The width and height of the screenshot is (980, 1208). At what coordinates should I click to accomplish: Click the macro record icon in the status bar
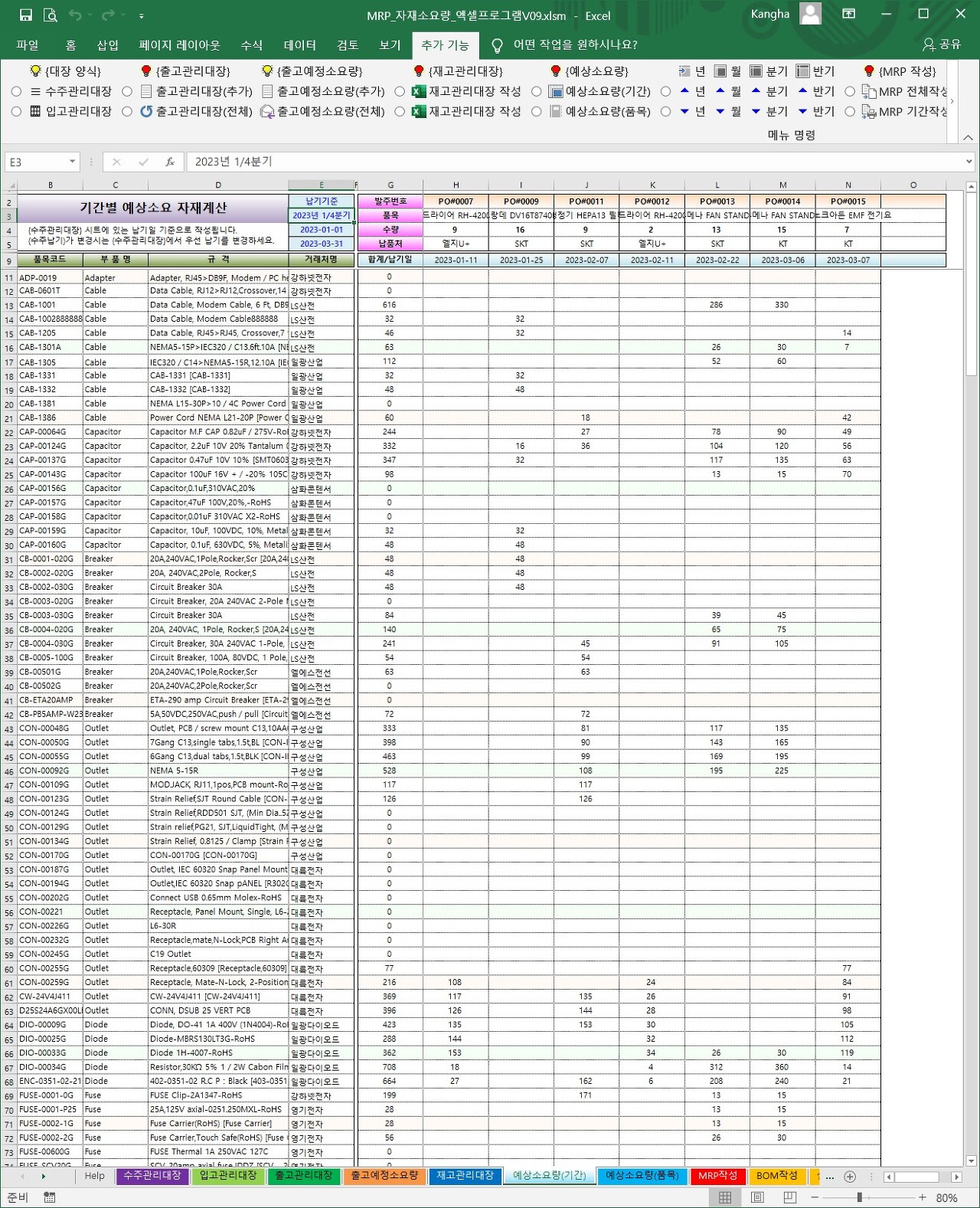(50, 1197)
